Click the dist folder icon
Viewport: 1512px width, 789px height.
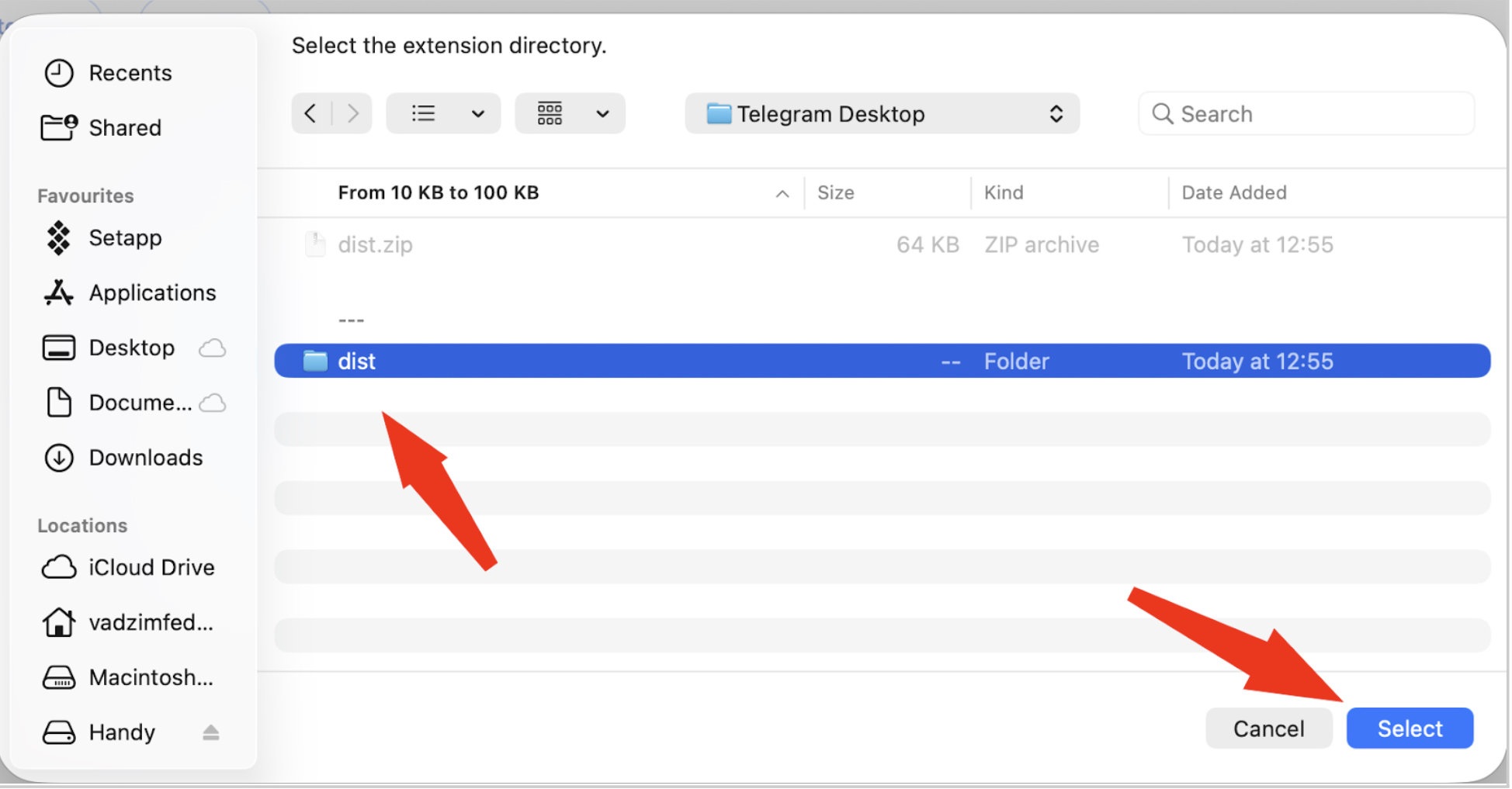pyautogui.click(x=315, y=361)
